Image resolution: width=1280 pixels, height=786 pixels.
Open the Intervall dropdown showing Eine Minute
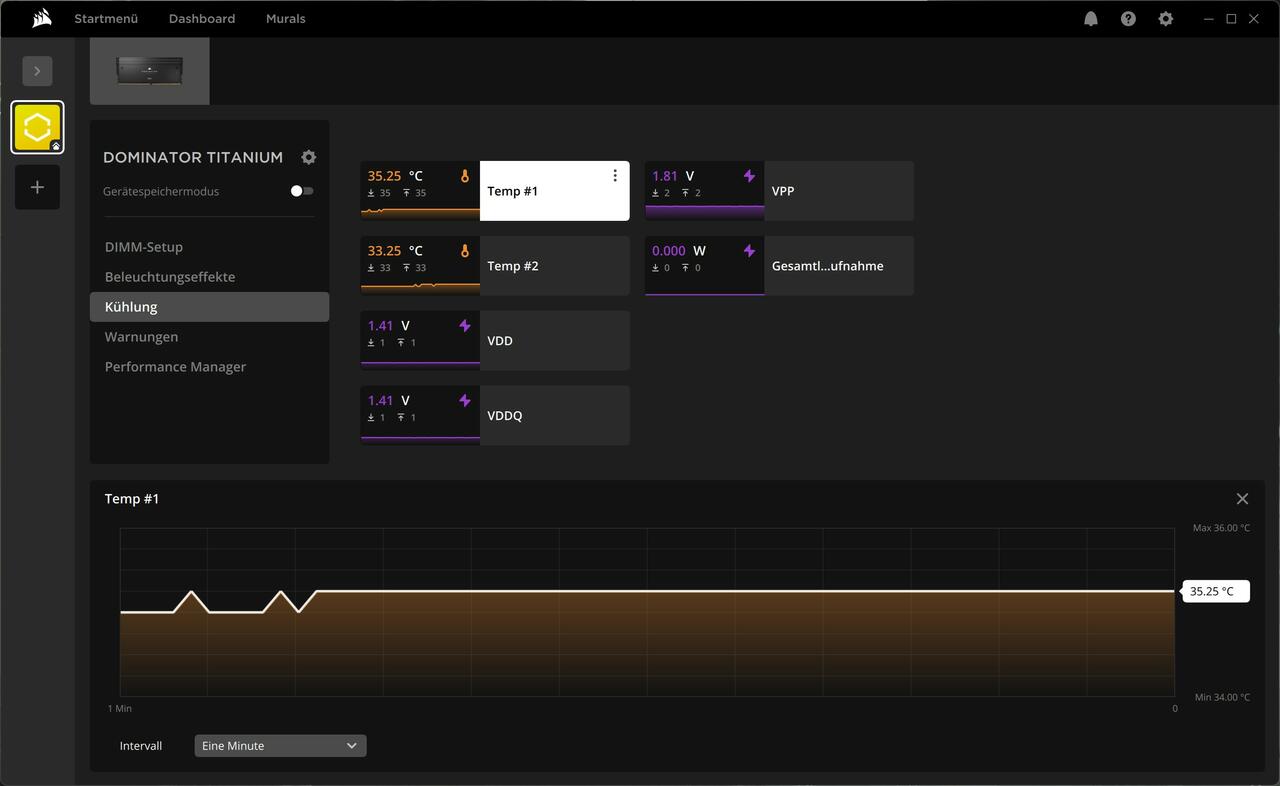click(x=280, y=746)
